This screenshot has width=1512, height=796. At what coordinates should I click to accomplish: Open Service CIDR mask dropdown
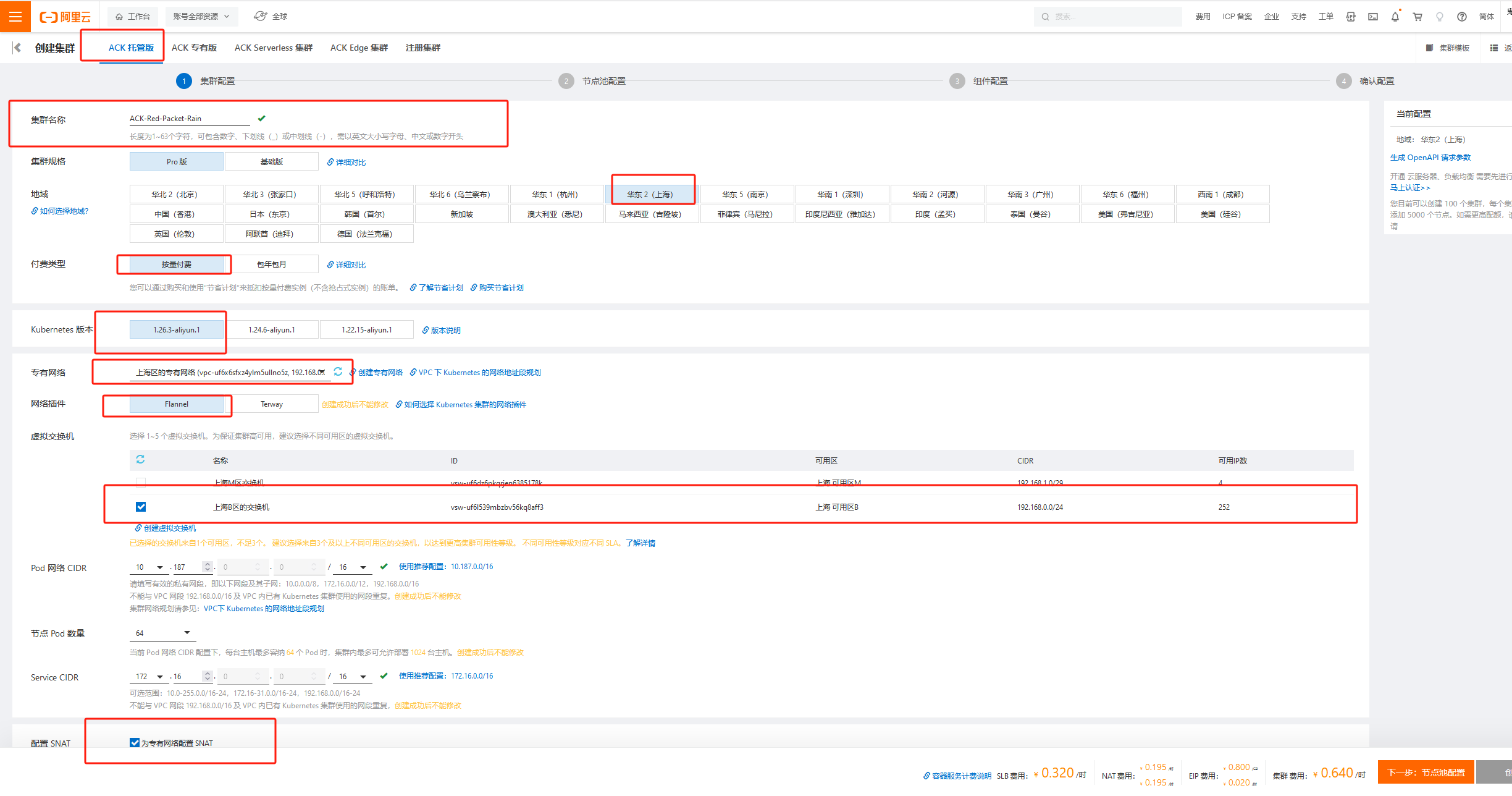(x=353, y=676)
